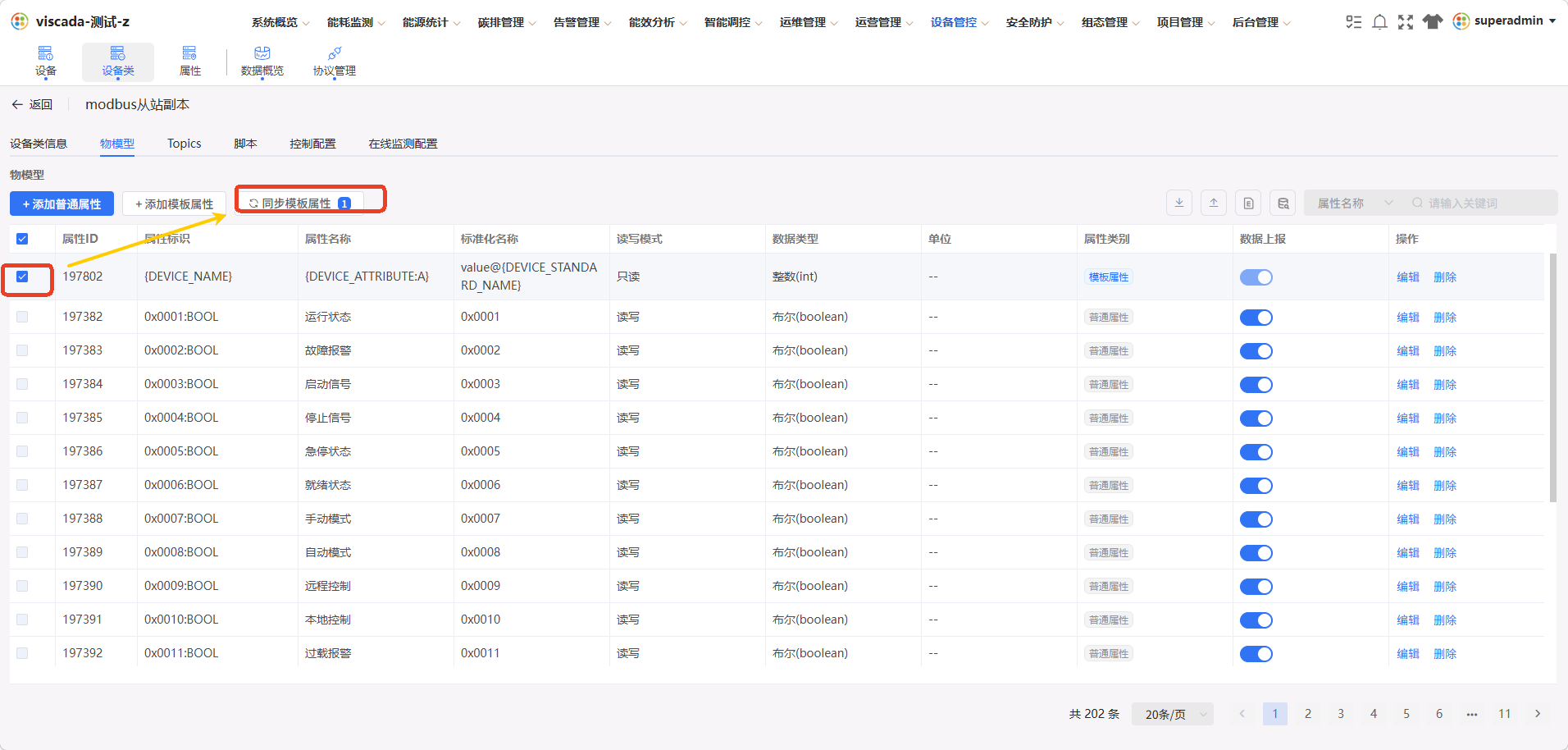The image size is (1568, 750).
Task: Check the row 197390 远程控制 checkbox
Action: tap(22, 586)
